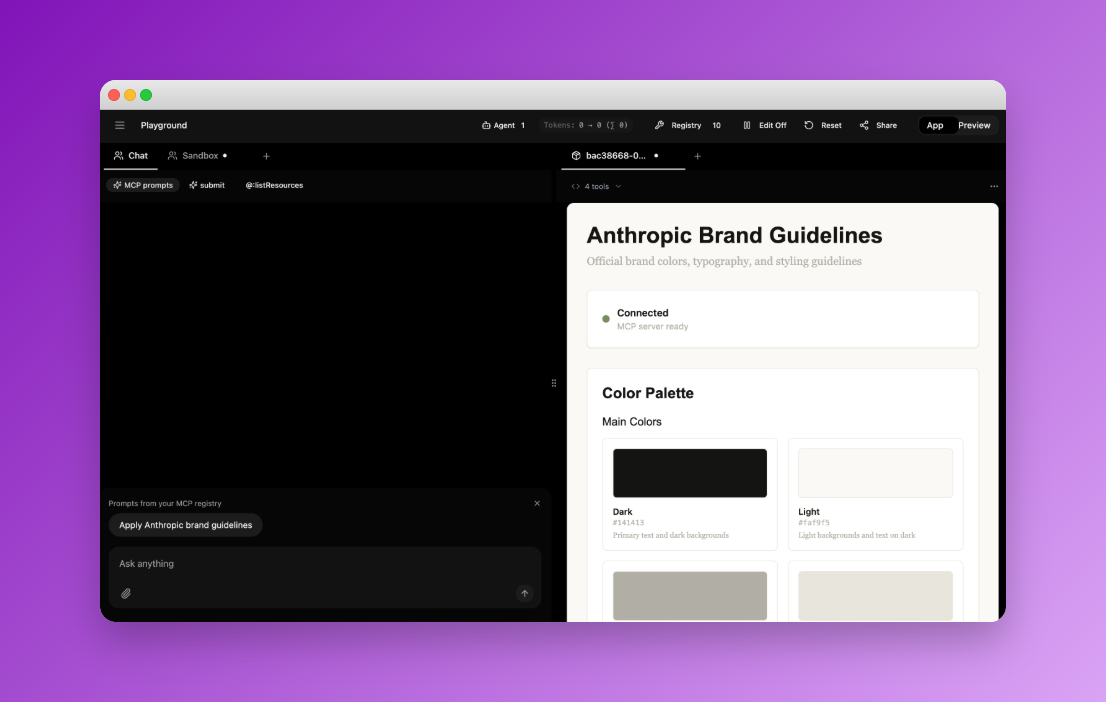Click the Ask anything input field
Screen dimensions: 1106x702
[325, 564]
